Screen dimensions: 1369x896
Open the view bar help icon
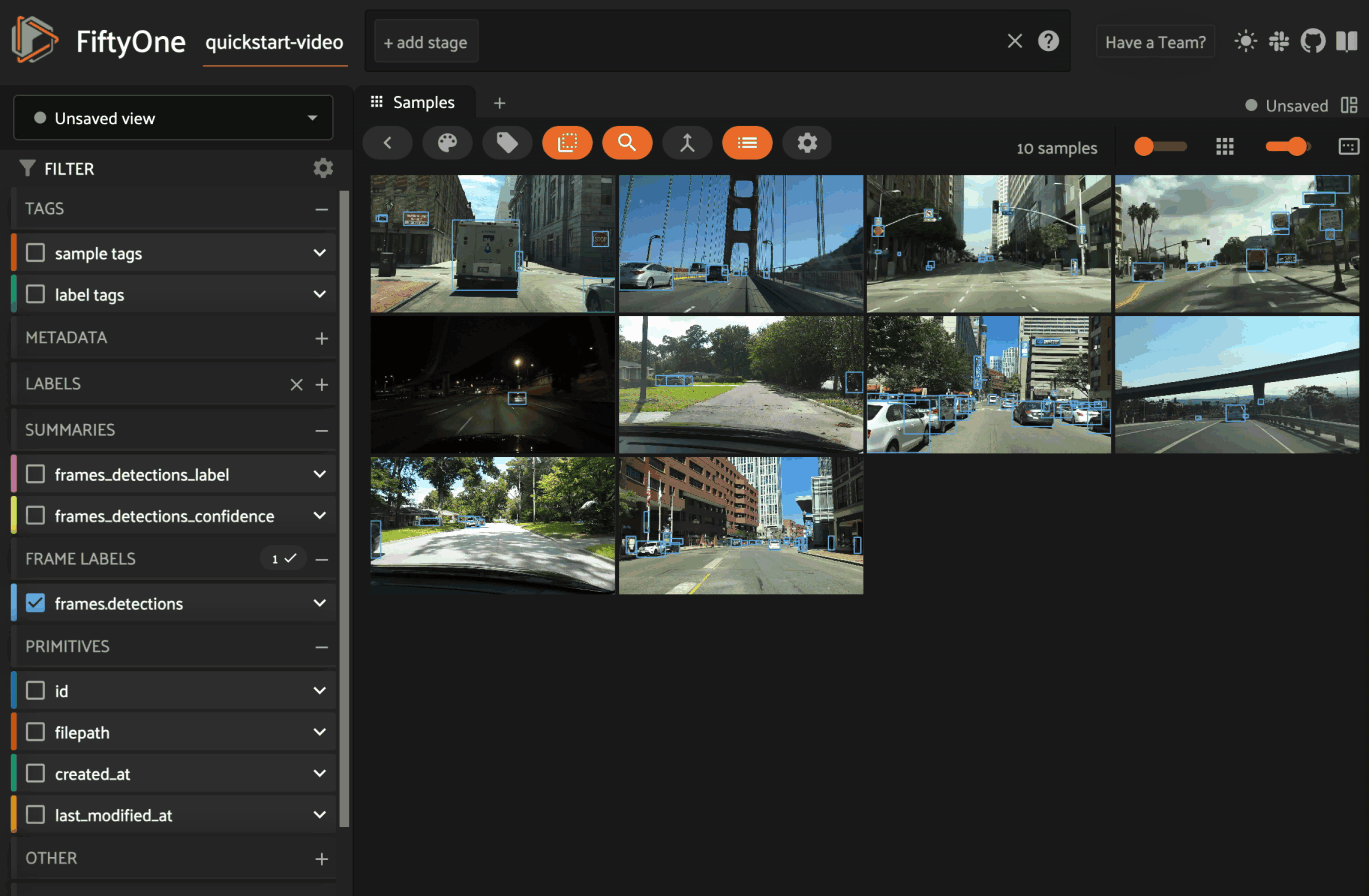tap(1048, 41)
